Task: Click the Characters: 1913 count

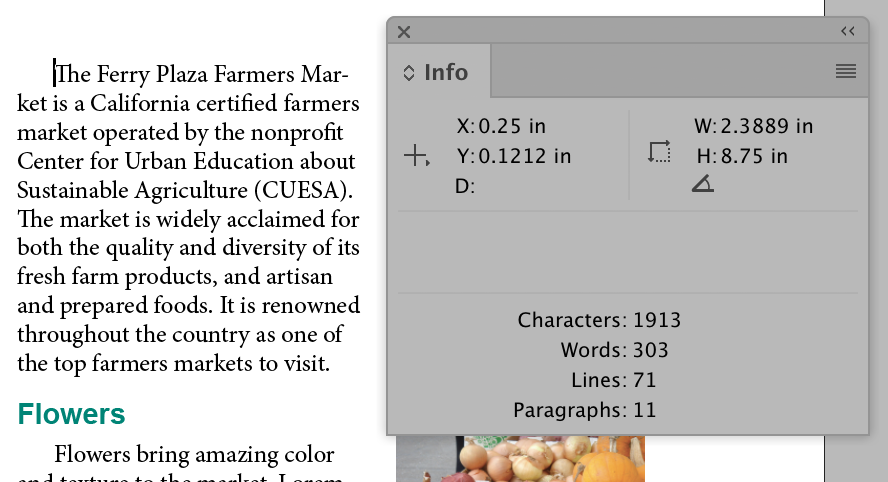Action: 599,321
